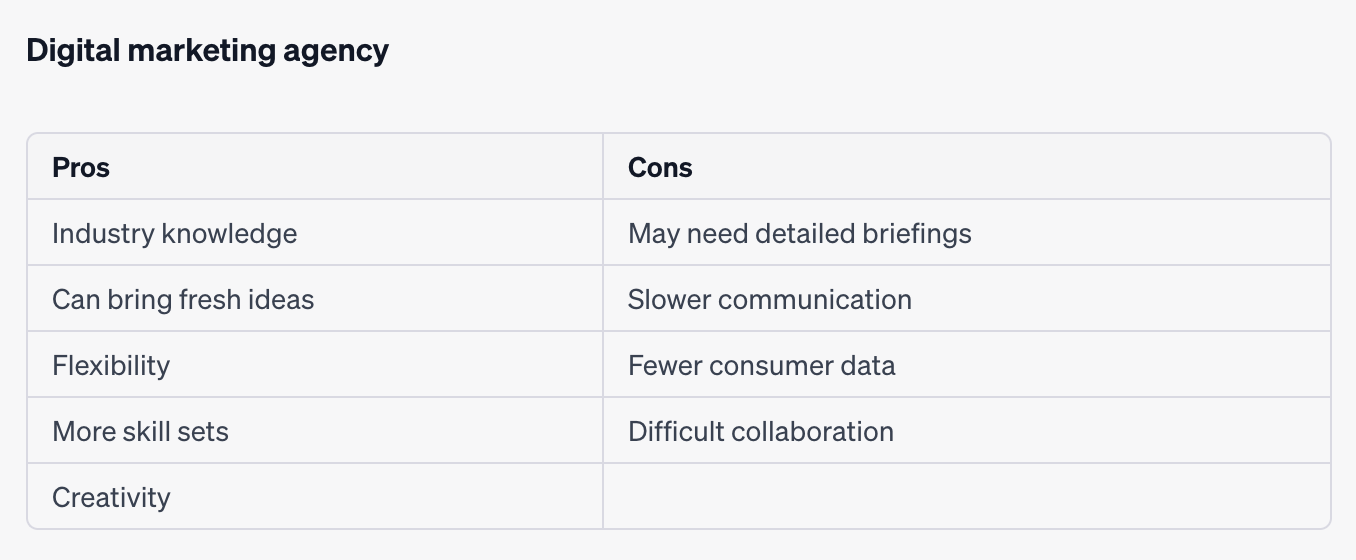
Task: Select the "Difficult collaboration" cell
Action: coord(760,432)
